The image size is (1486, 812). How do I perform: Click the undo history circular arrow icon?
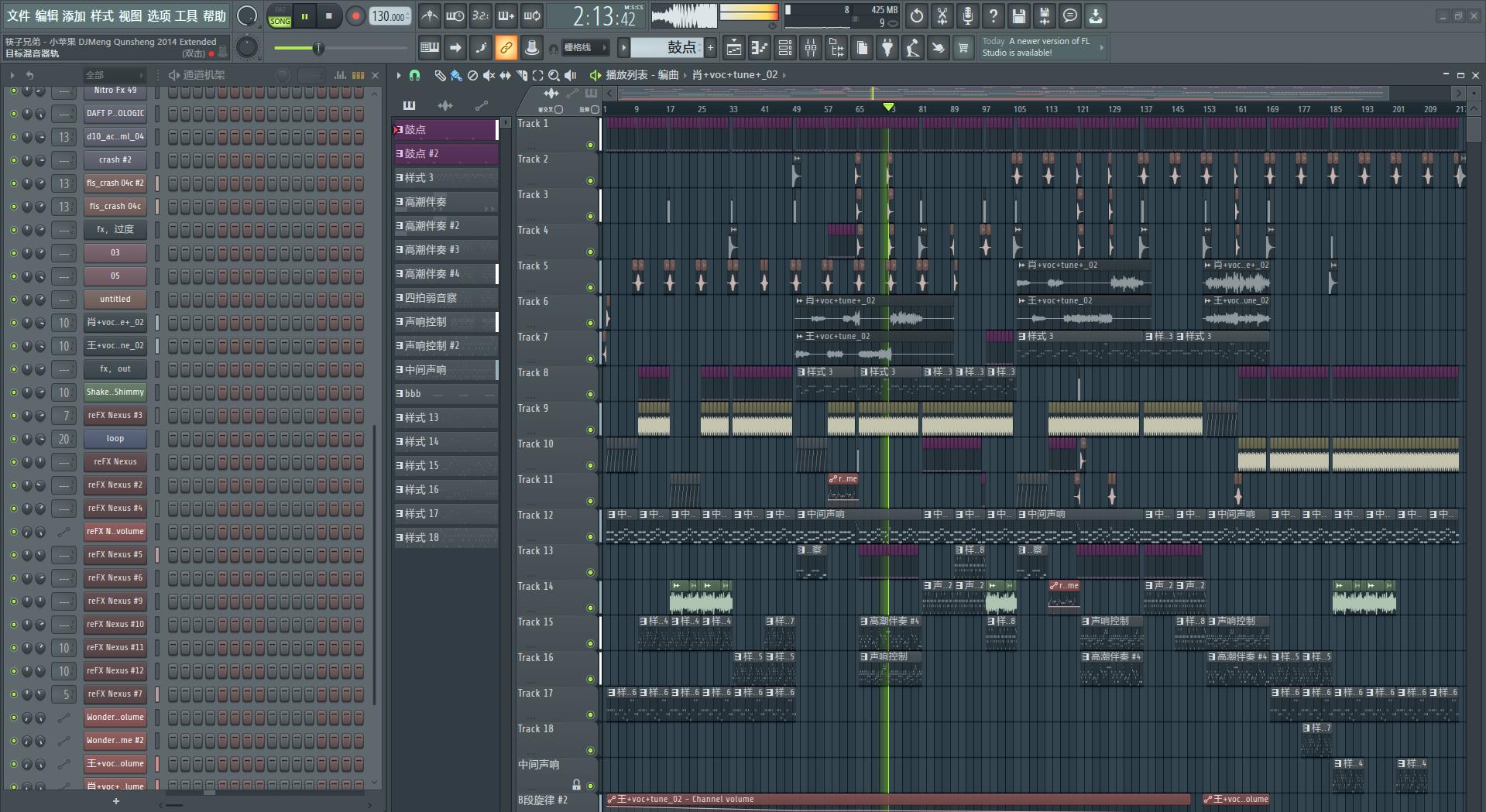(917, 15)
